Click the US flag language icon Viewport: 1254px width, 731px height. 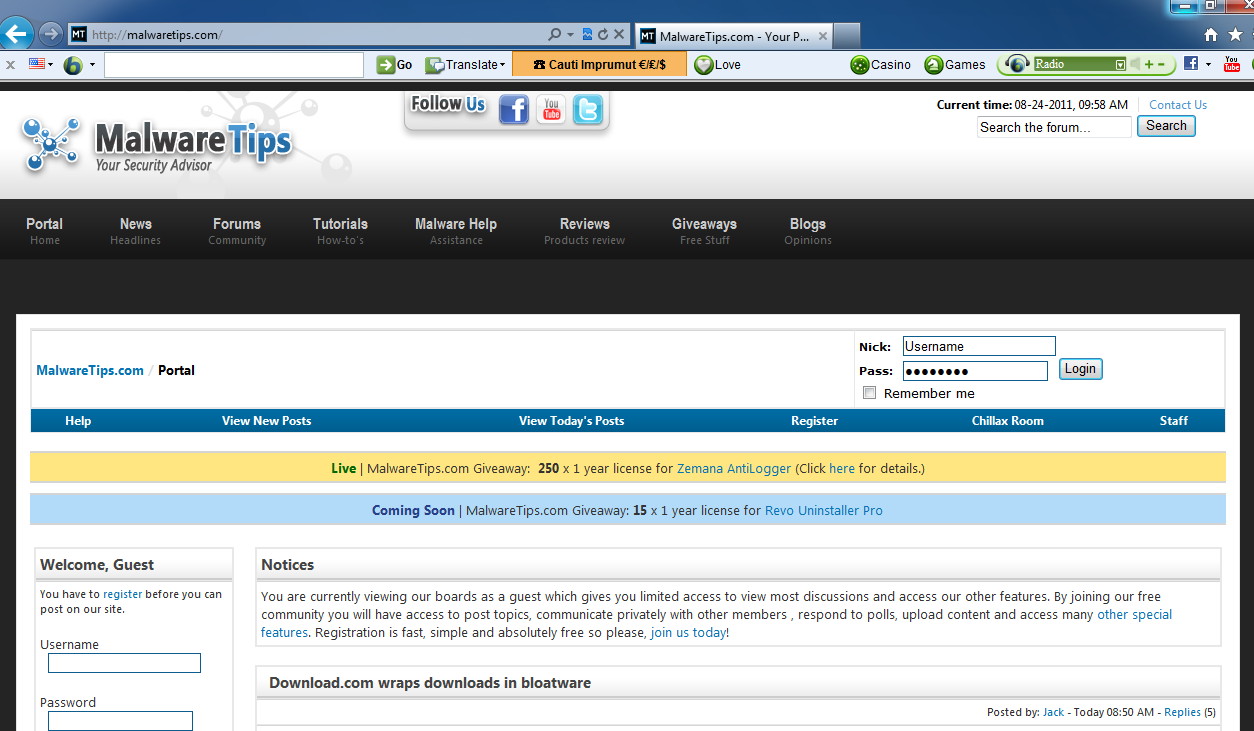tap(38, 64)
